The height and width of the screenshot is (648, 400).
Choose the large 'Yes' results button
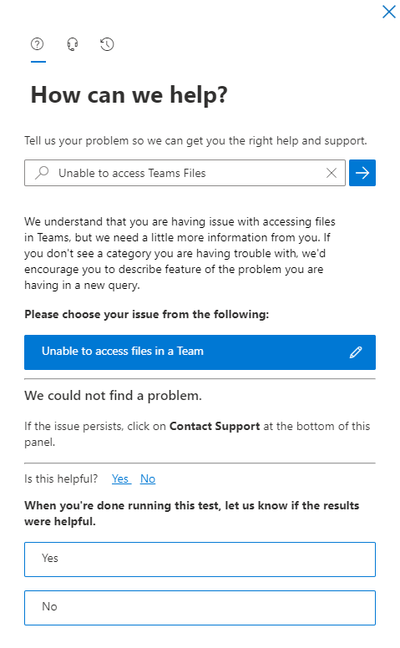200,559
